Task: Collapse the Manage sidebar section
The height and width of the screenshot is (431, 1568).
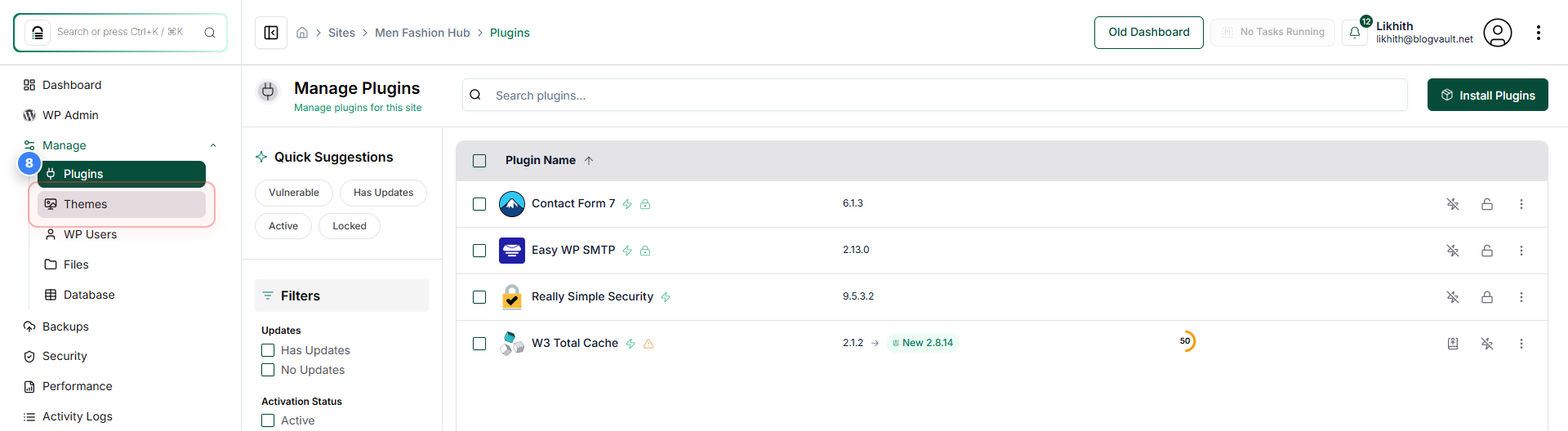Action: (x=213, y=145)
